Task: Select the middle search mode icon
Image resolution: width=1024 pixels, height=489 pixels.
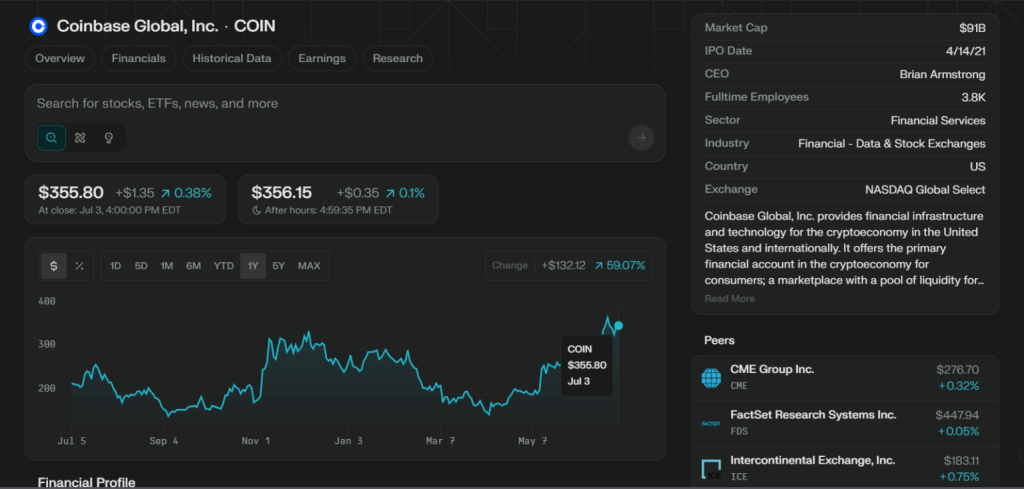Action: 80,137
